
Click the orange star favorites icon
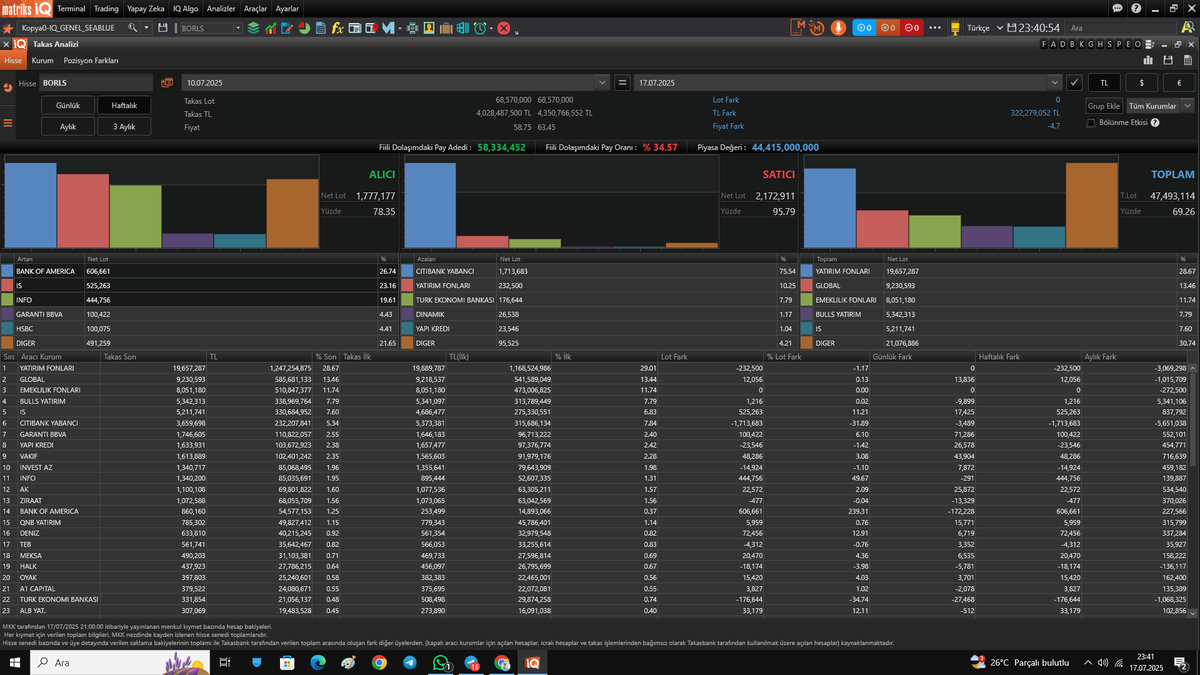tap(7, 28)
